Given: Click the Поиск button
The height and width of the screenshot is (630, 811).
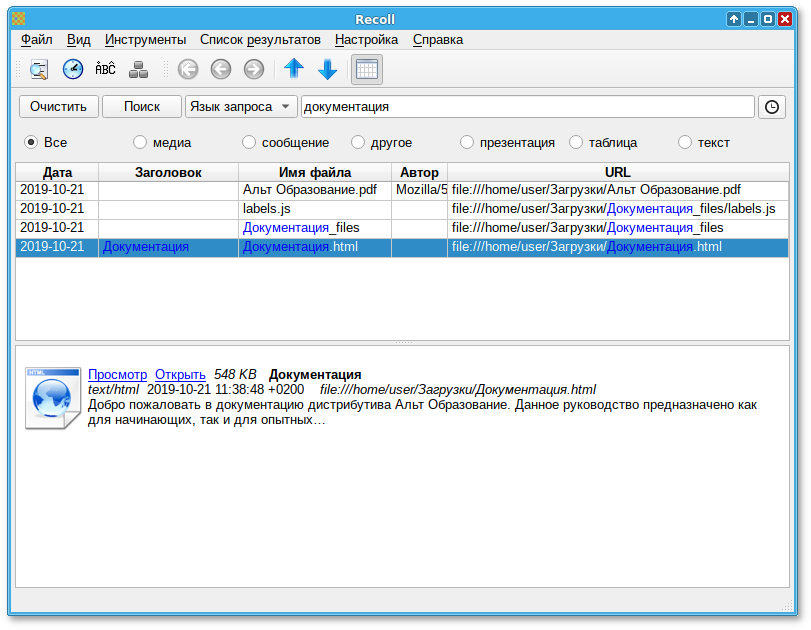Looking at the screenshot, I should (x=142, y=107).
